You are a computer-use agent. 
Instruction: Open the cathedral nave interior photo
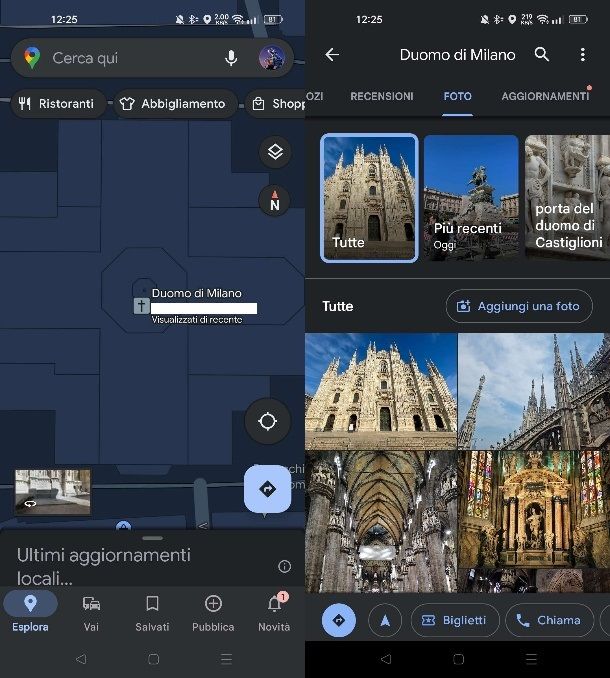[x=381, y=521]
